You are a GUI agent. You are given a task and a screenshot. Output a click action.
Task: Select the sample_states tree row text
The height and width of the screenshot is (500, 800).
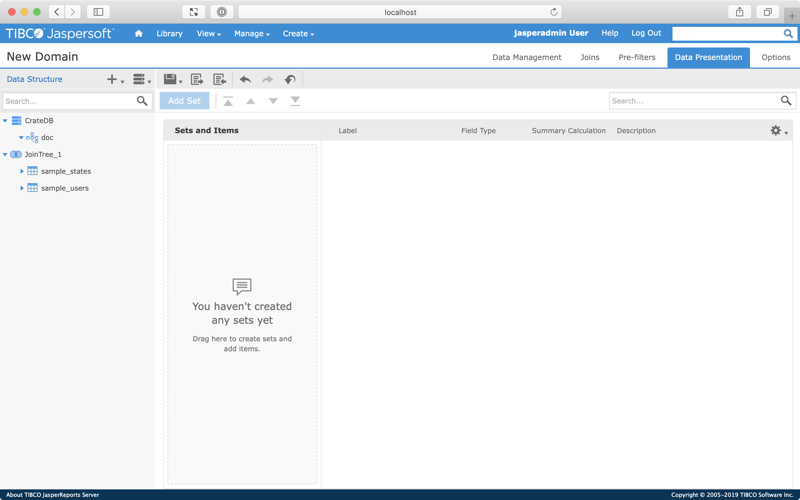click(66, 171)
